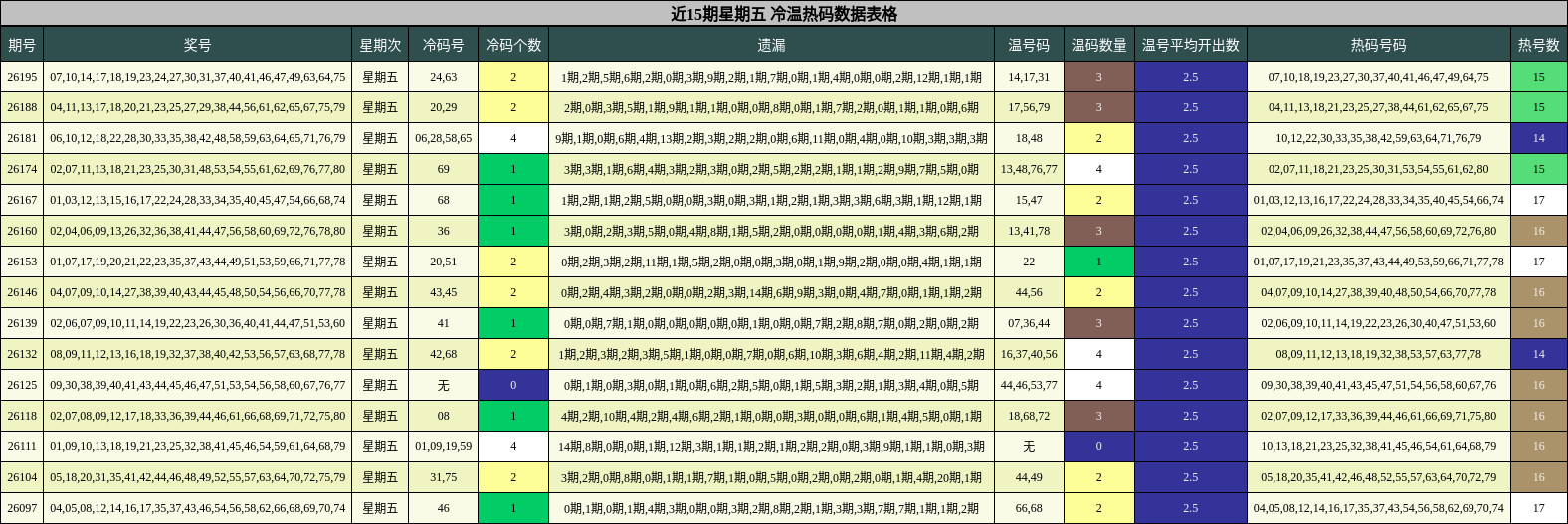The width and height of the screenshot is (1568, 524).
Task: Click average value 2.5 in row 26132
Action: coord(1191,354)
